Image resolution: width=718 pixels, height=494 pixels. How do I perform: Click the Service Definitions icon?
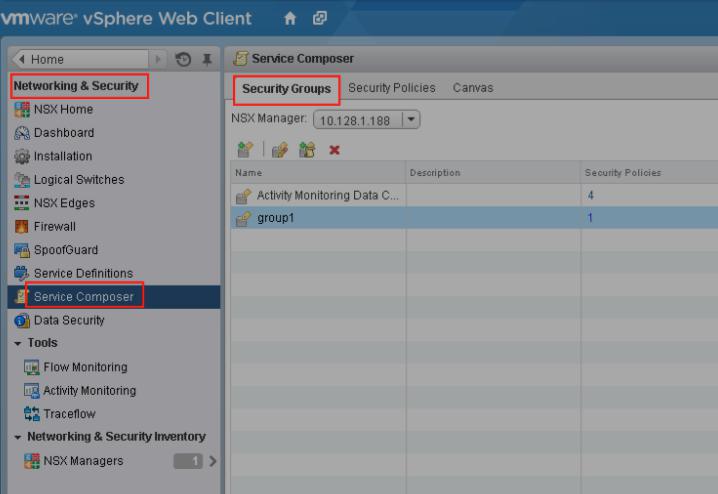click(x=22, y=273)
